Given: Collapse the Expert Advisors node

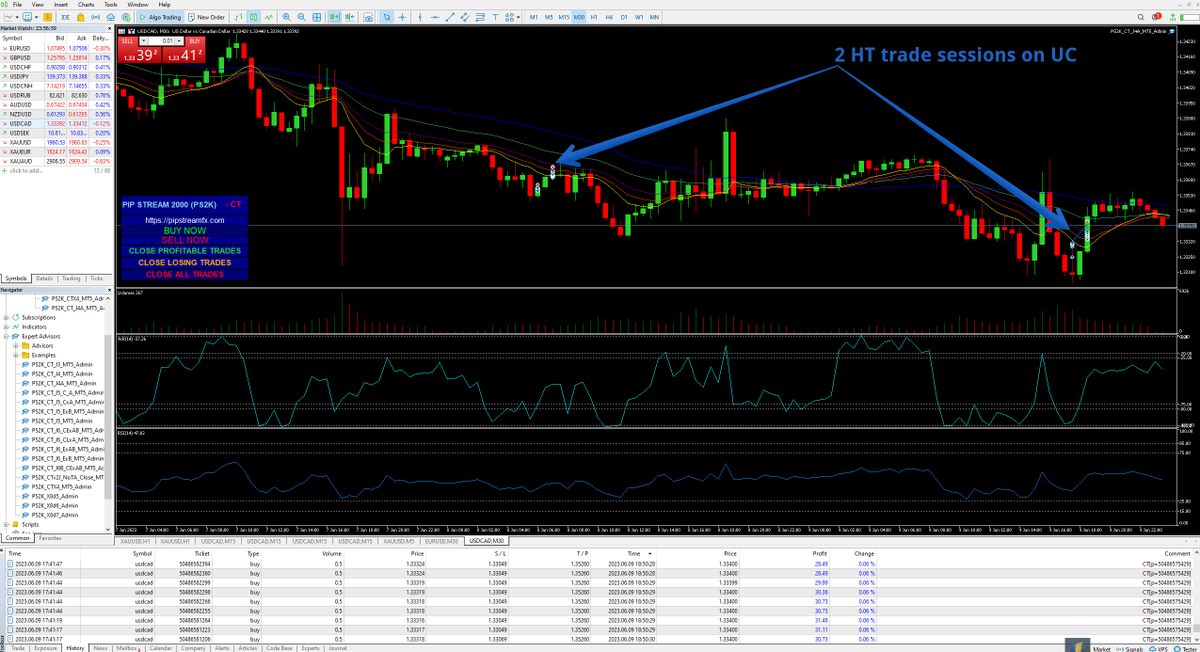Looking at the screenshot, I should [6, 336].
